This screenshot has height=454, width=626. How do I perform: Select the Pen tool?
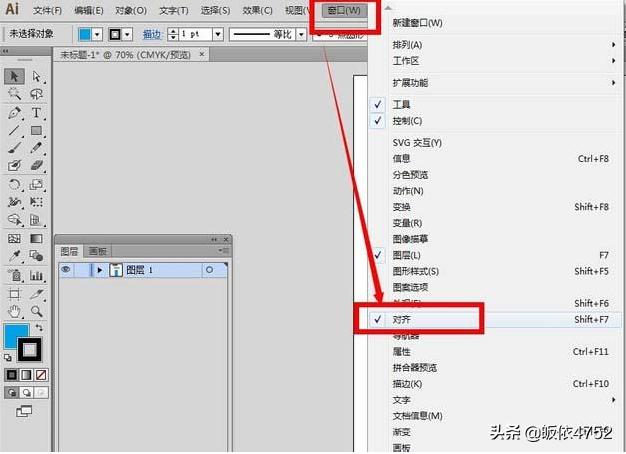pyautogui.click(x=14, y=113)
